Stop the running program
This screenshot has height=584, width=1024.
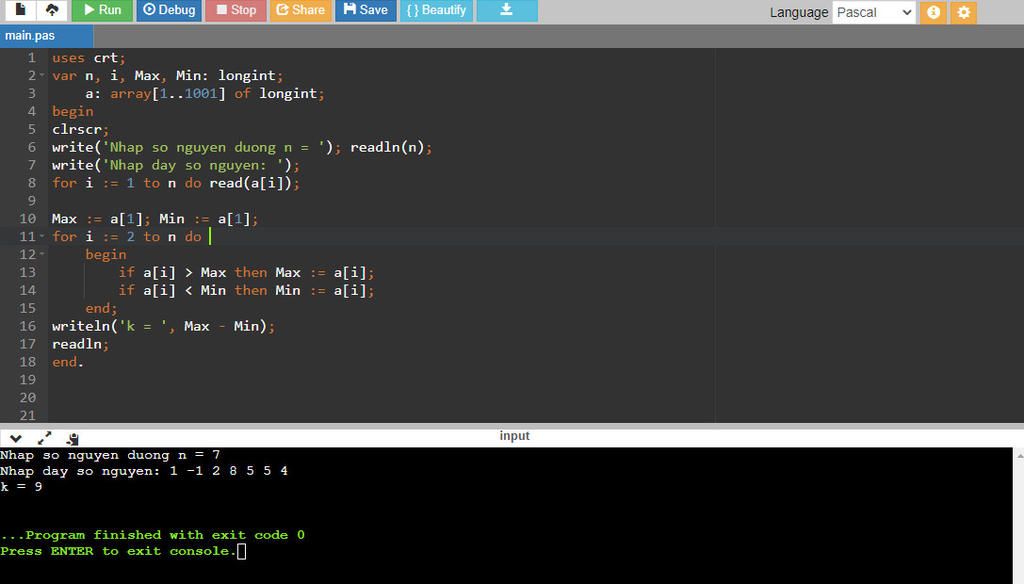pos(236,10)
